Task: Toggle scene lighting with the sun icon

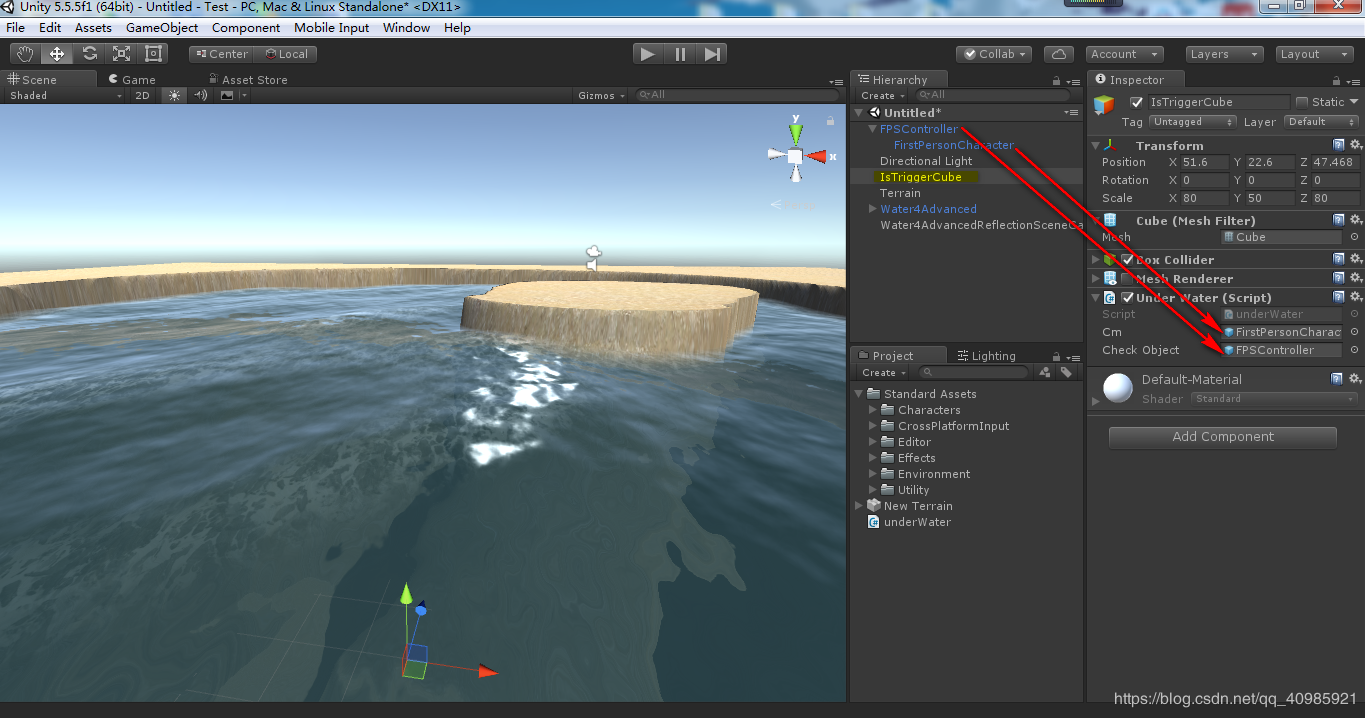Action: tap(174, 95)
